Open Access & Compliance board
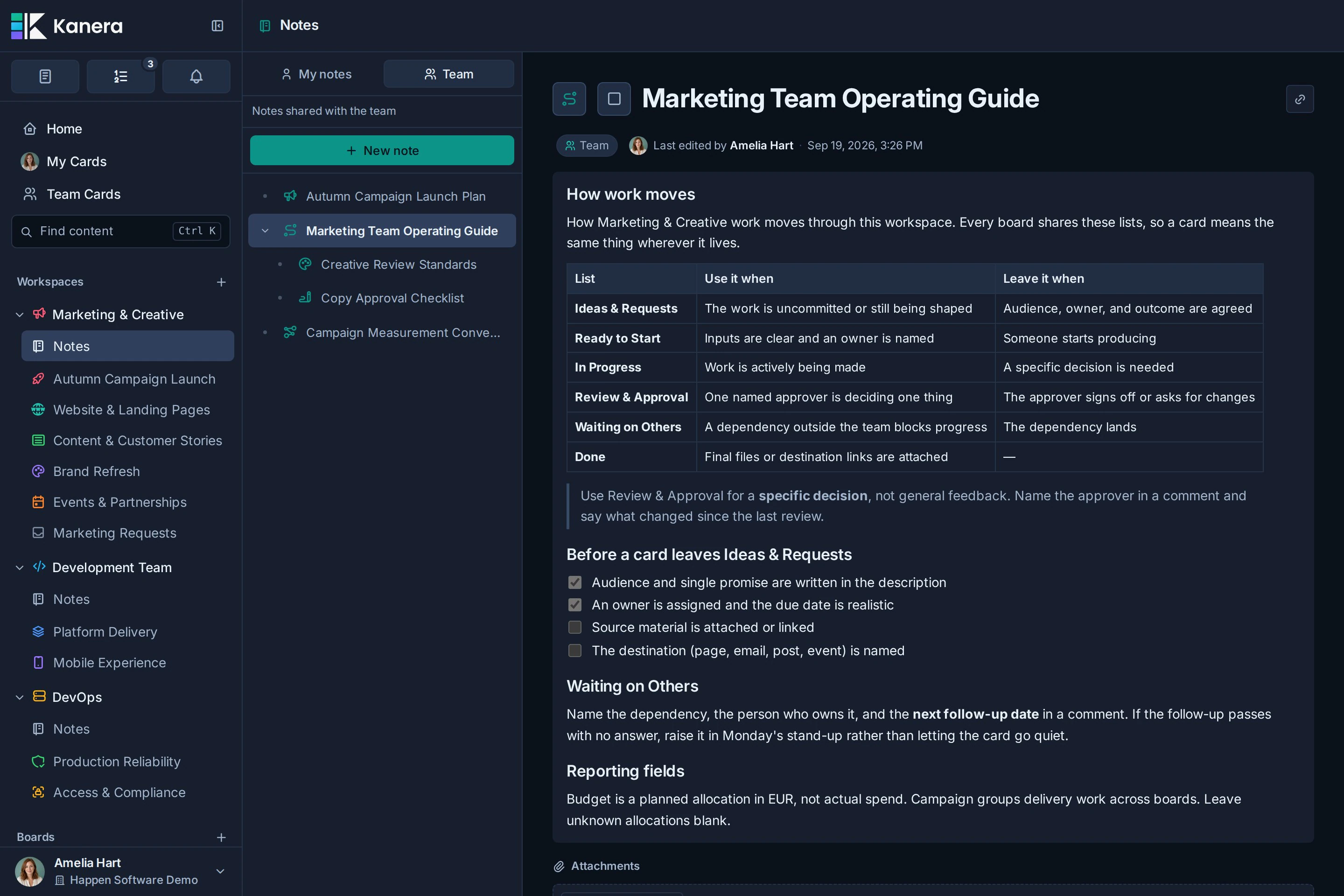The width and height of the screenshot is (1344, 896). [127, 792]
